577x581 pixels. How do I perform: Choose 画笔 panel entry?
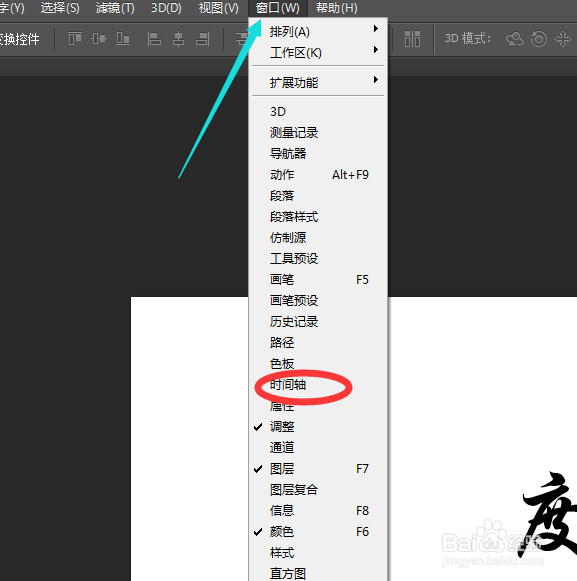point(318,279)
